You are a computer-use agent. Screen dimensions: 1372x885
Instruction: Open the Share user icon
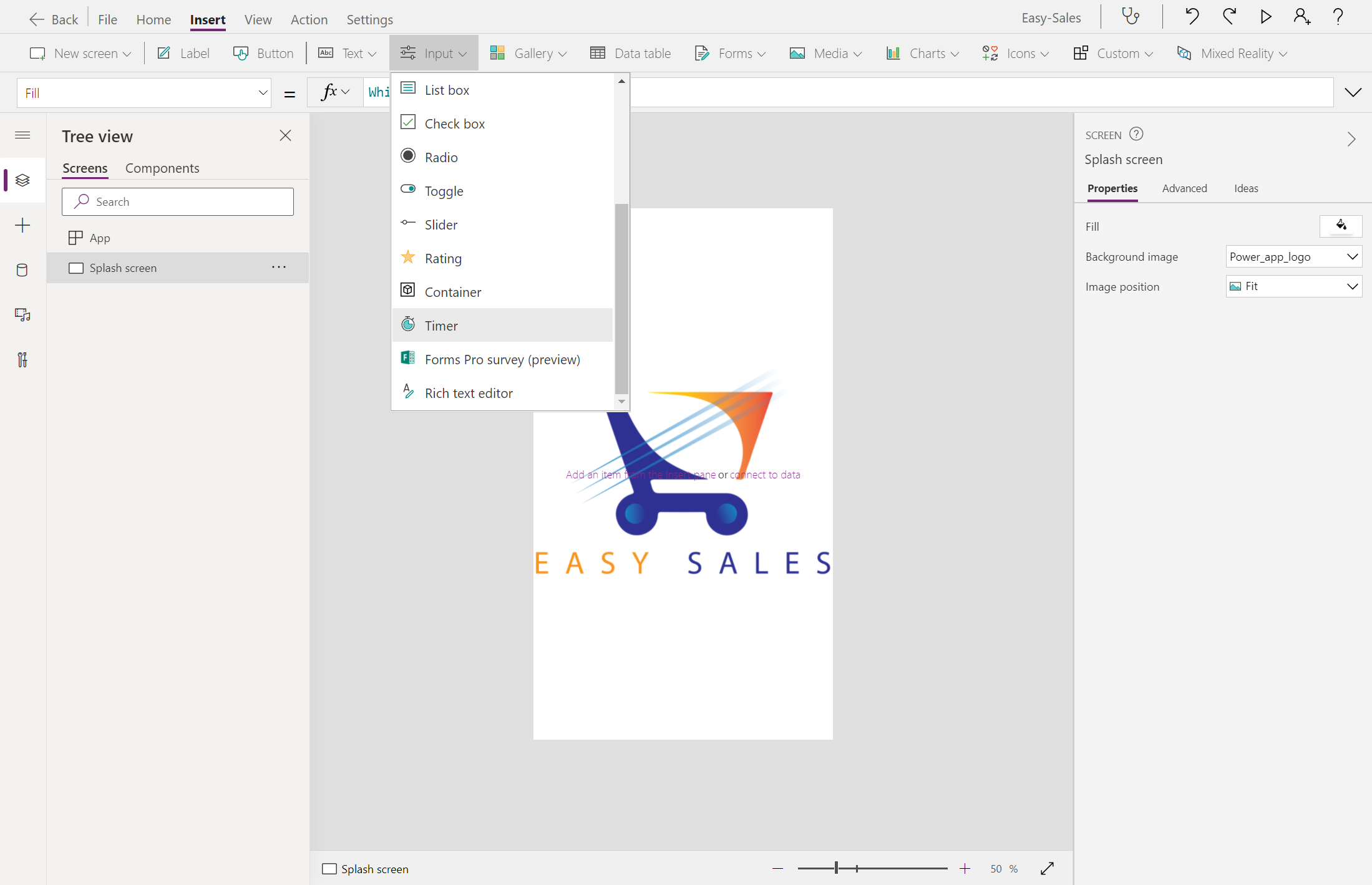click(1301, 17)
